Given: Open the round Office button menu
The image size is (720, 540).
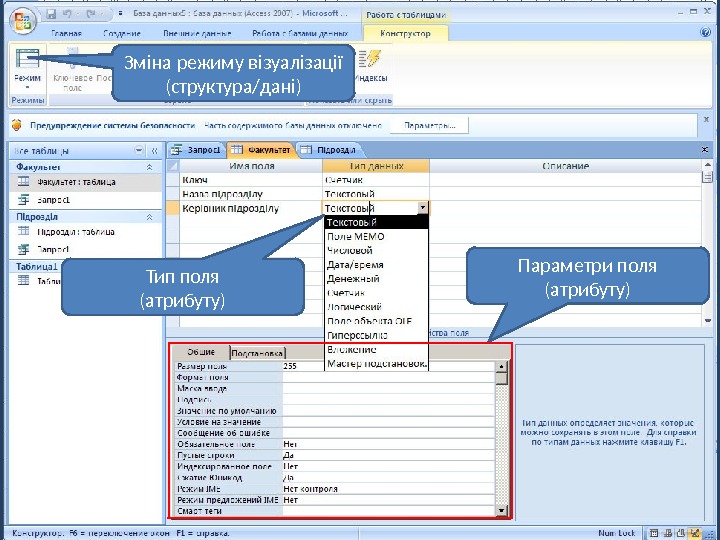Looking at the screenshot, I should click(x=22, y=22).
